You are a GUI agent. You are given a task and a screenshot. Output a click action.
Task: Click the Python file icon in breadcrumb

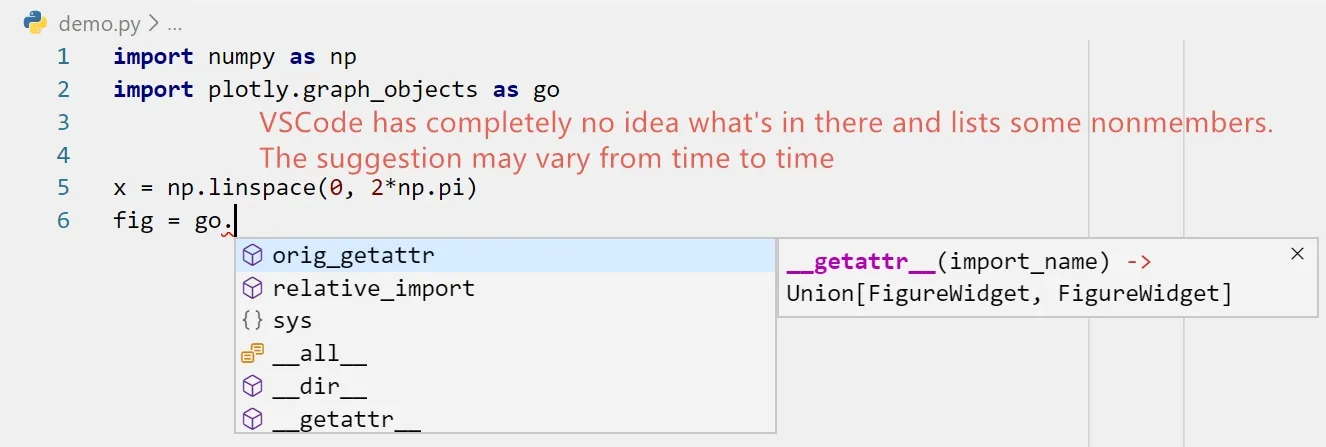[36, 22]
